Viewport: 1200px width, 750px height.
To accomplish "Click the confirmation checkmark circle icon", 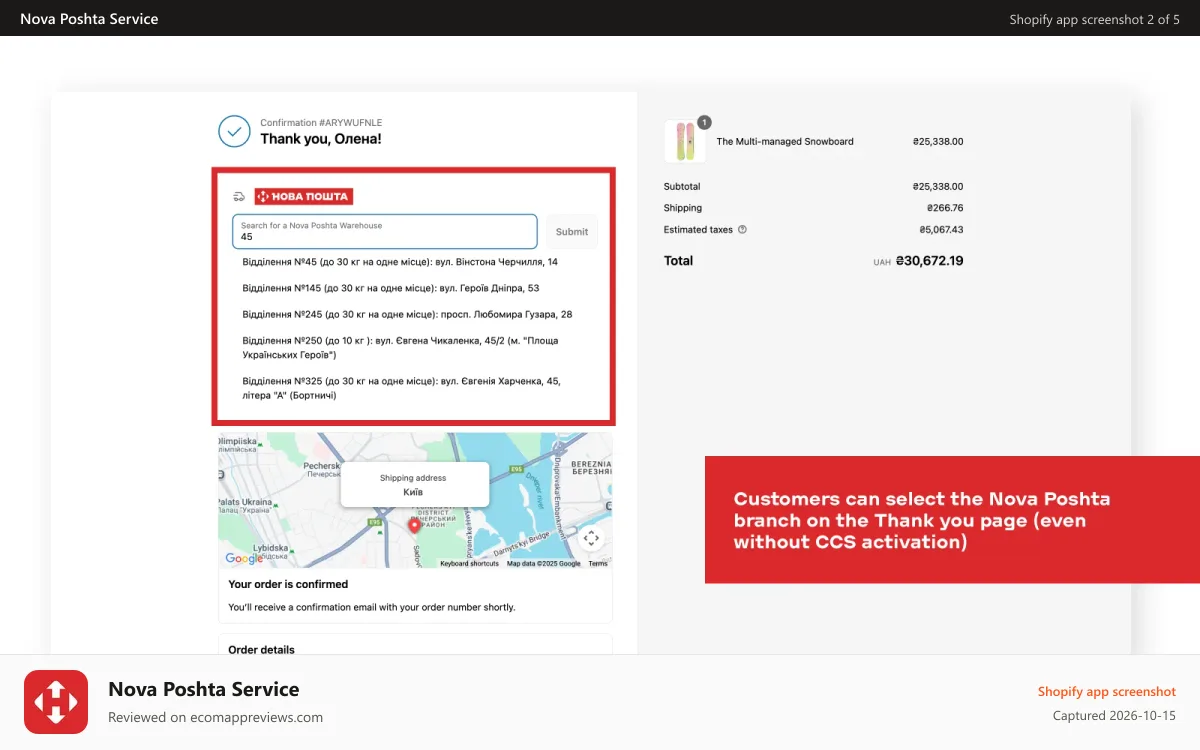I will click(234, 131).
